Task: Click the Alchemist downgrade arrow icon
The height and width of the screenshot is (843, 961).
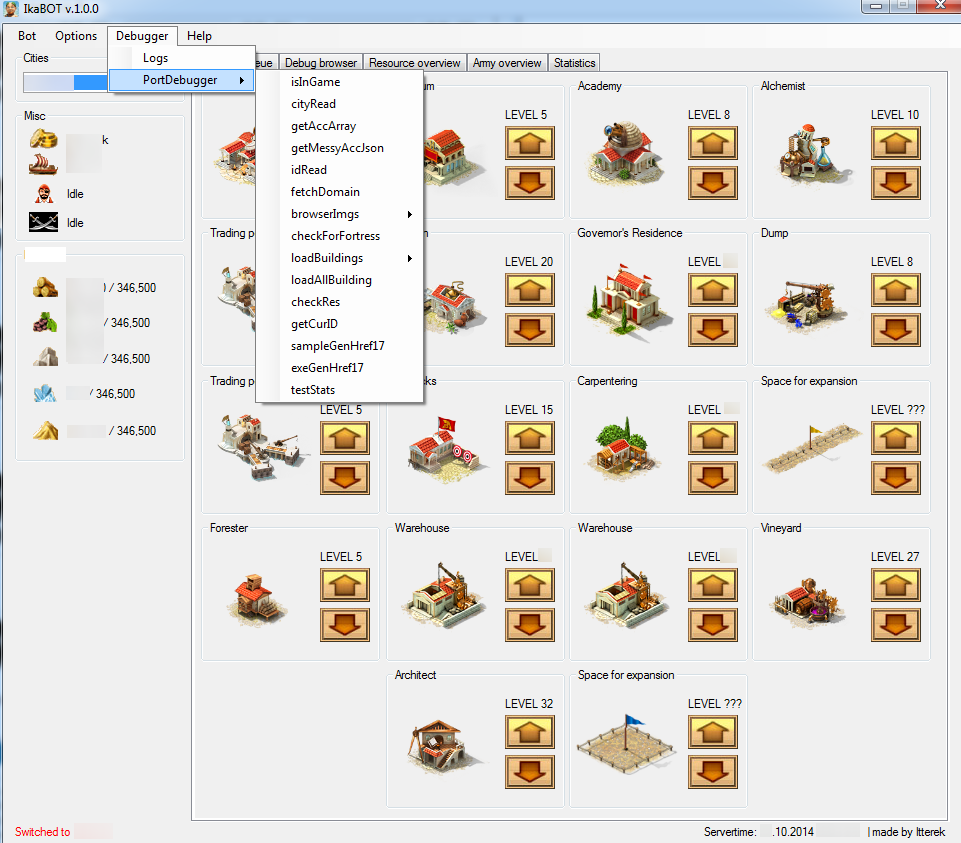Action: 895,183
